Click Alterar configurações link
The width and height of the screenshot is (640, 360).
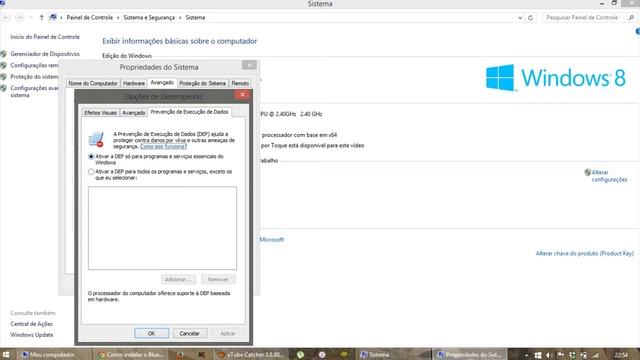[x=609, y=176]
